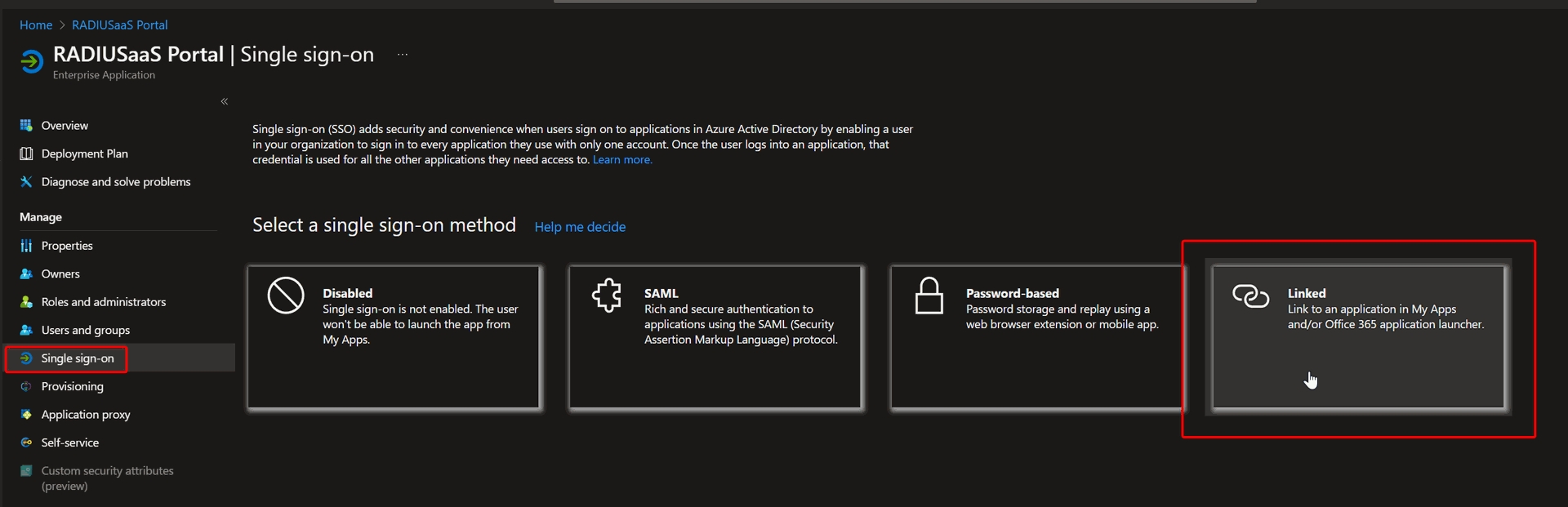The width and height of the screenshot is (1568, 507).
Task: Click the Provisioning sync icon
Action: (x=26, y=387)
